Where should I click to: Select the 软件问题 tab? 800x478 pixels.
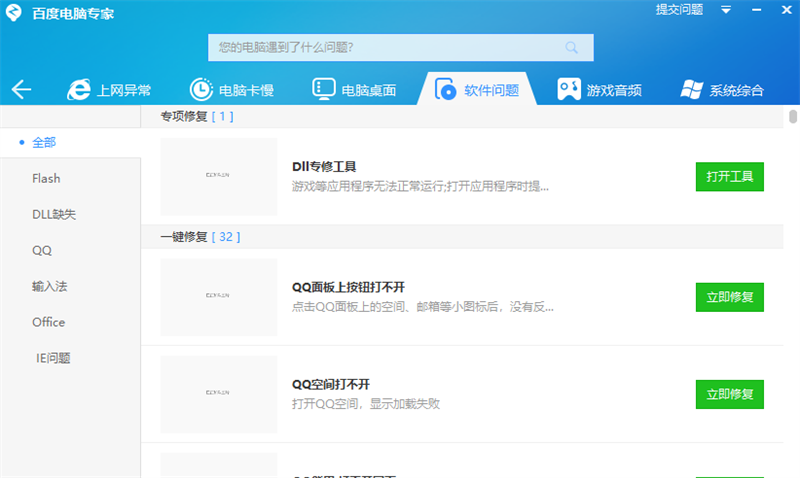coord(477,89)
